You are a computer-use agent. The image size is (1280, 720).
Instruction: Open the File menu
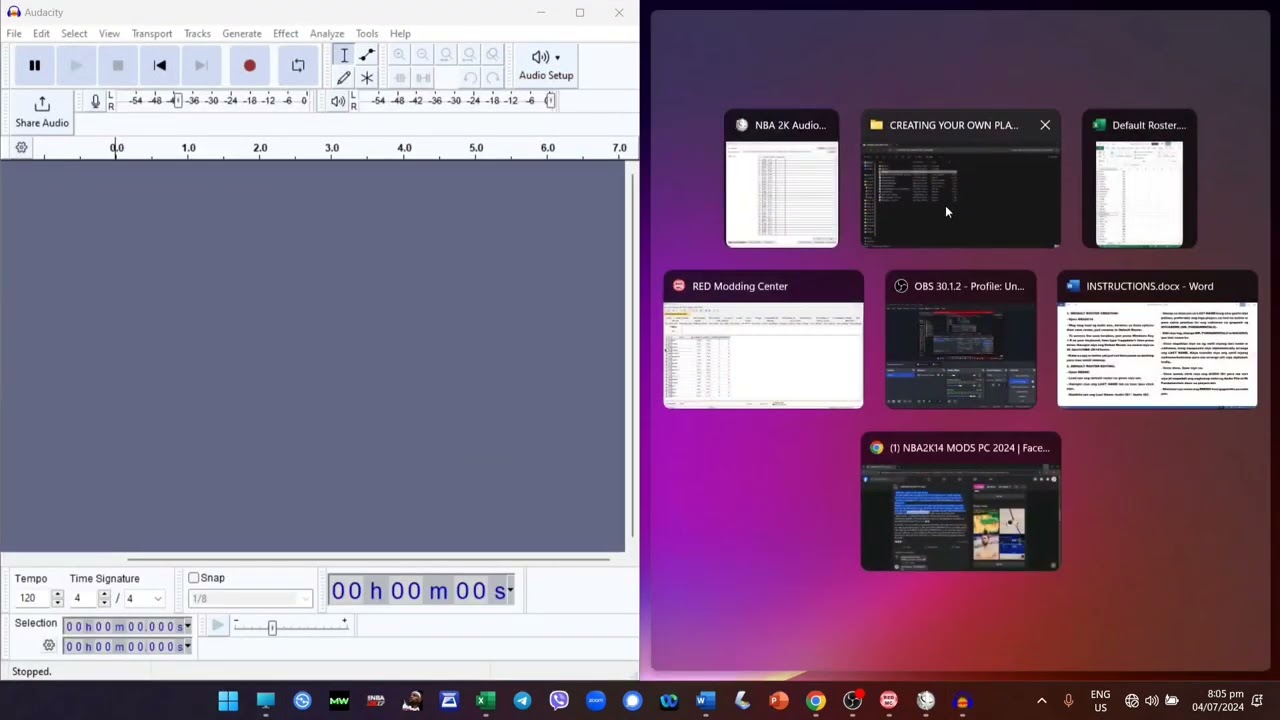pos(14,34)
